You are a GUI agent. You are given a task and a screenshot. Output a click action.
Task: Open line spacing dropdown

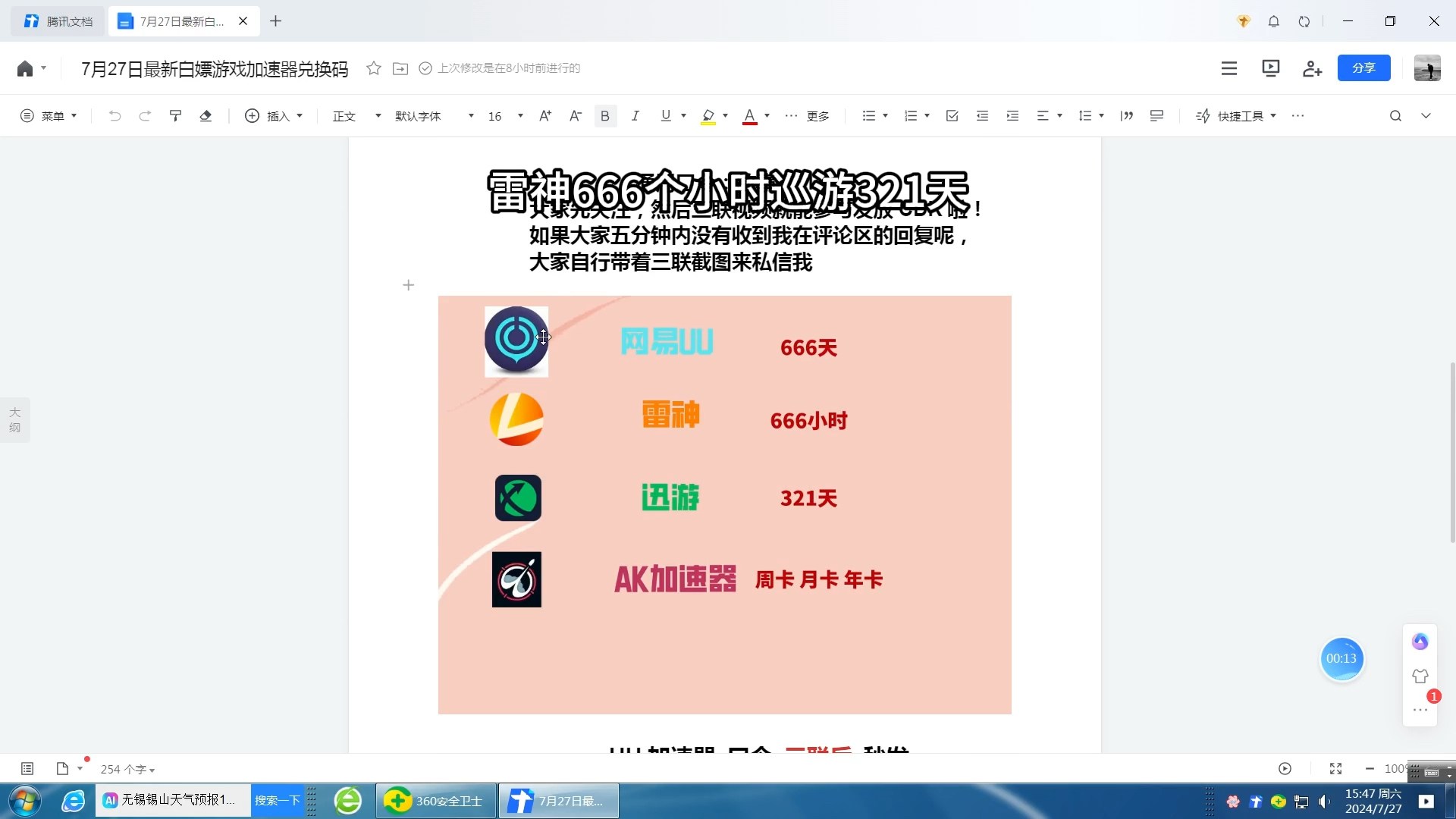click(x=1091, y=116)
